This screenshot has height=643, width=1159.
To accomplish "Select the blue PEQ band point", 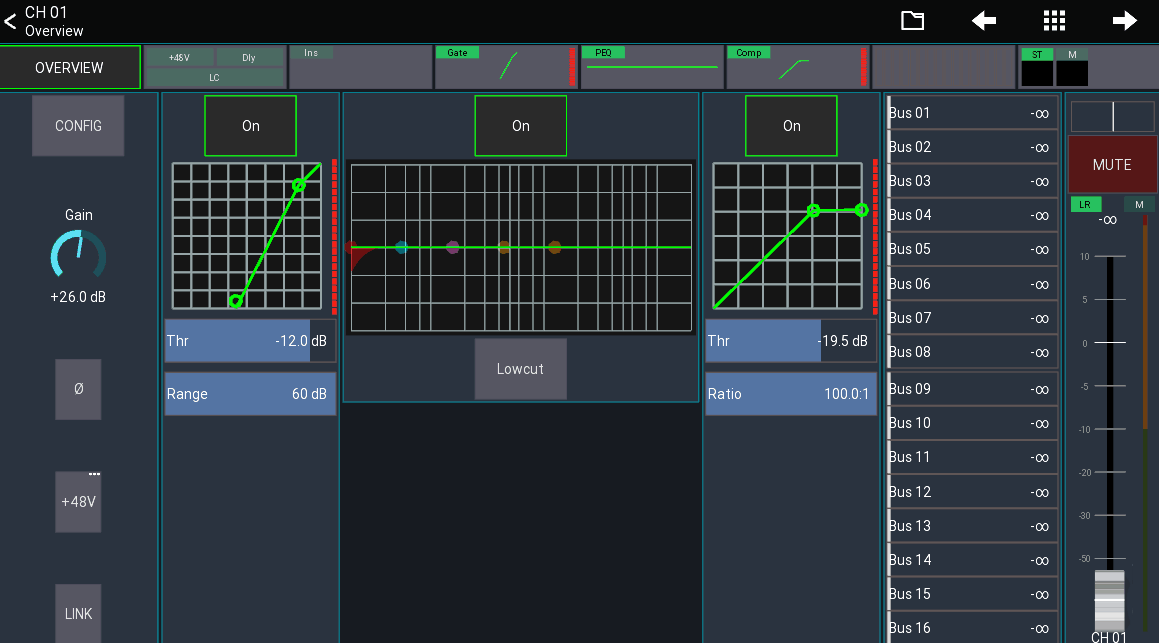I will 401,248.
